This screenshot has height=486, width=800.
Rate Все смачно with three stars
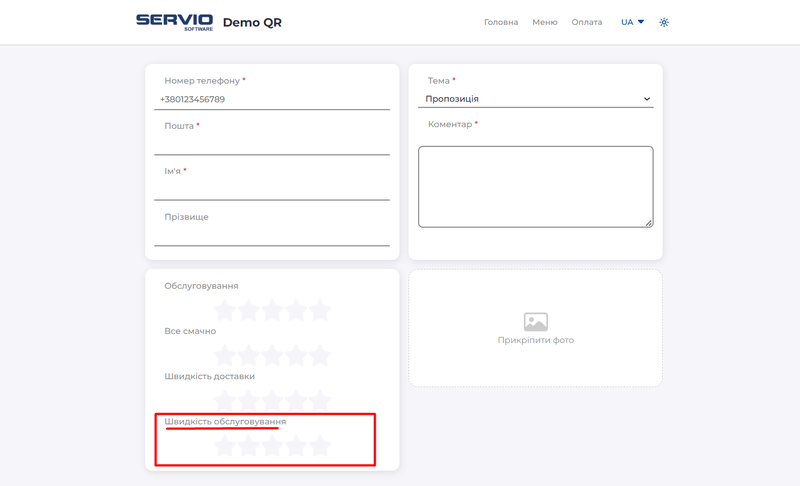[x=272, y=356]
